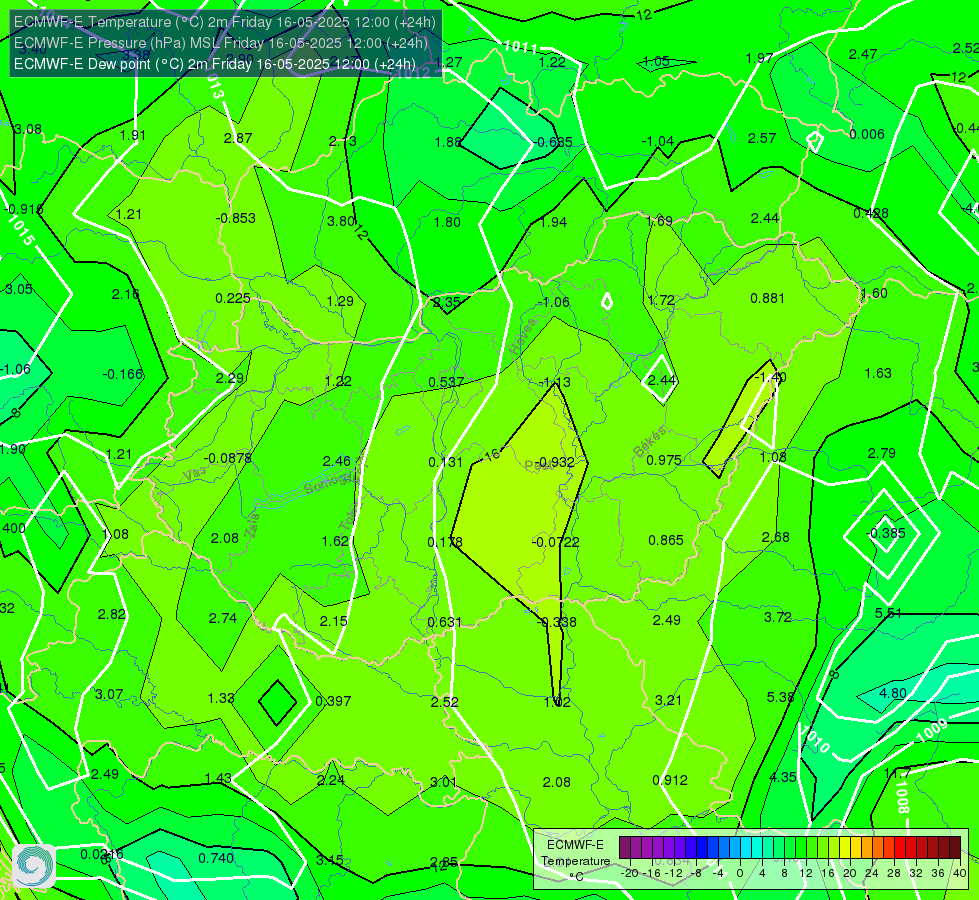Click the dew point value 0.912
Image resolution: width=979 pixels, height=900 pixels.
(670, 780)
